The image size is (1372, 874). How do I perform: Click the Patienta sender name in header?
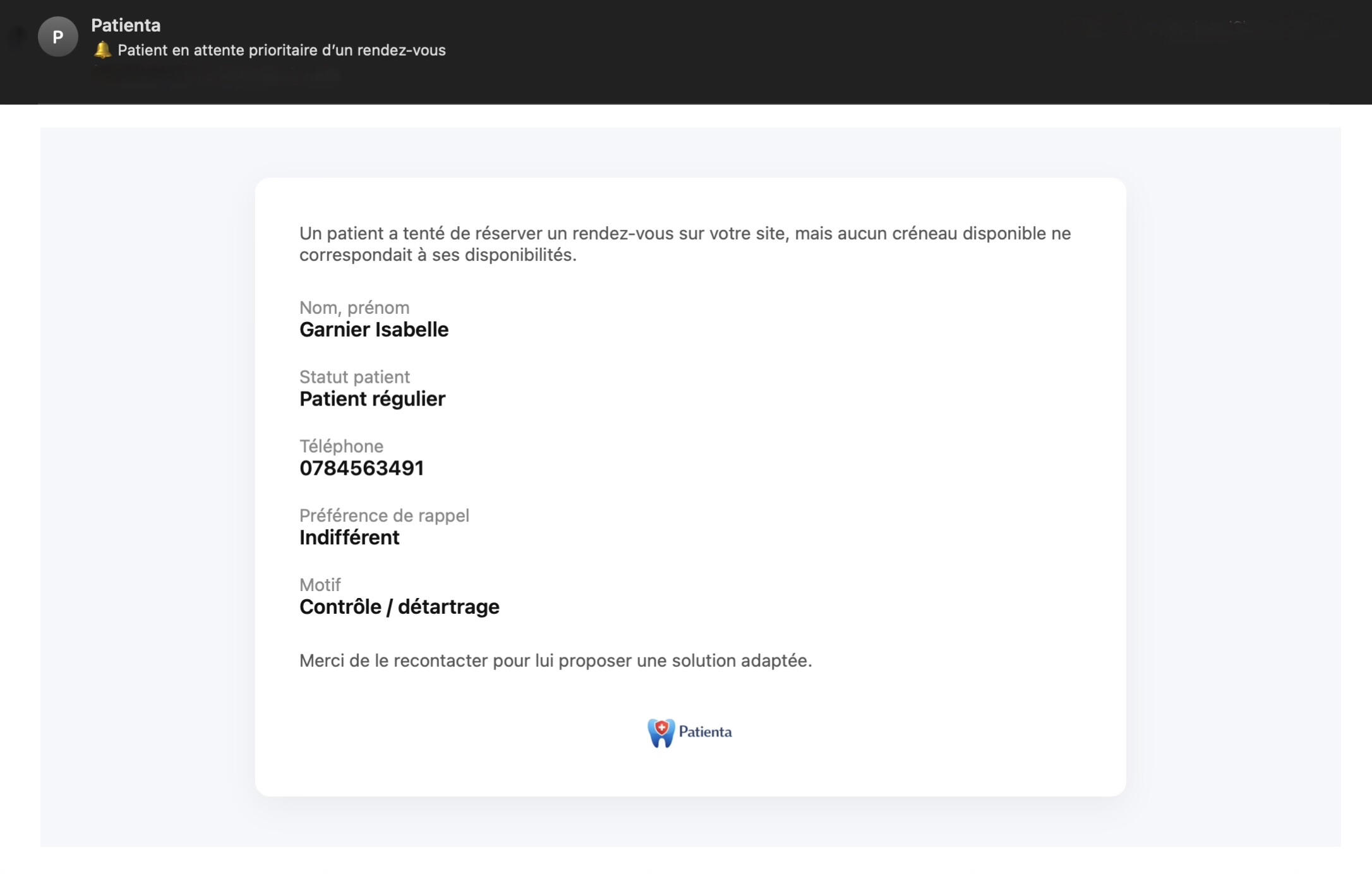click(126, 25)
